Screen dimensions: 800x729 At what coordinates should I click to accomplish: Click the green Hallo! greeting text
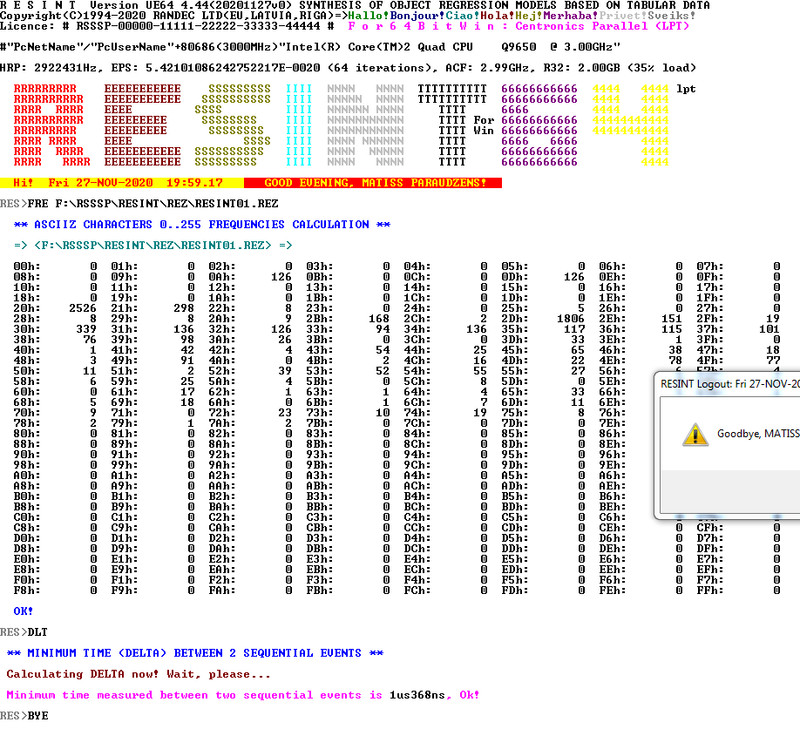pos(369,16)
